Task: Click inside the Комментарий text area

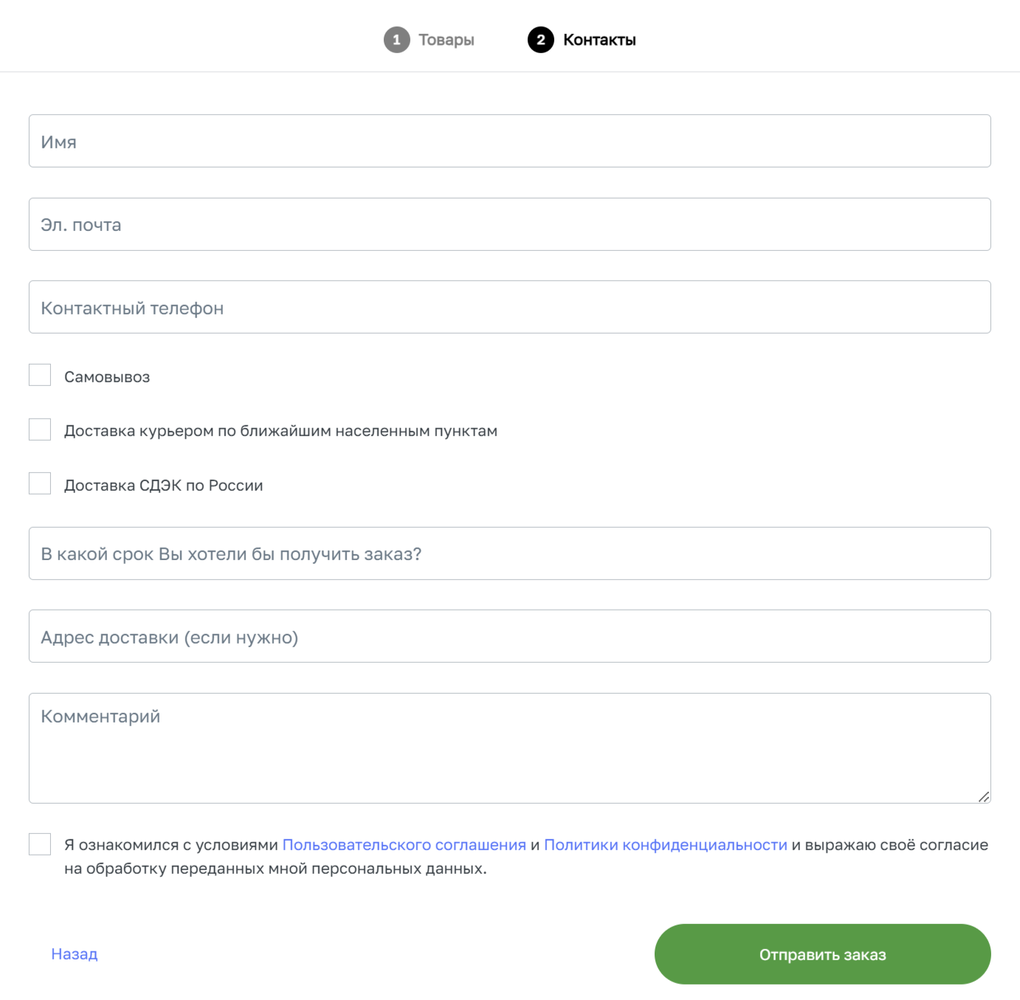Action: coord(509,748)
